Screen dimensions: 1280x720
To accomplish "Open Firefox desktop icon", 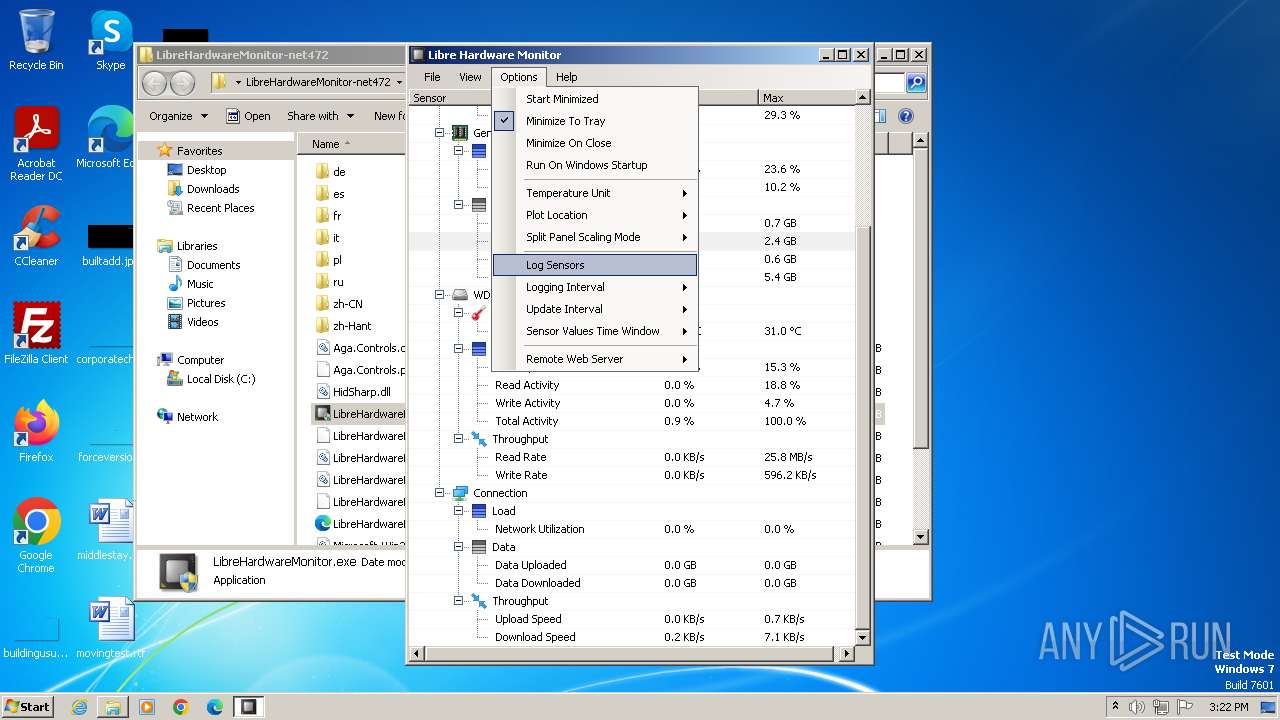I will point(36,432).
